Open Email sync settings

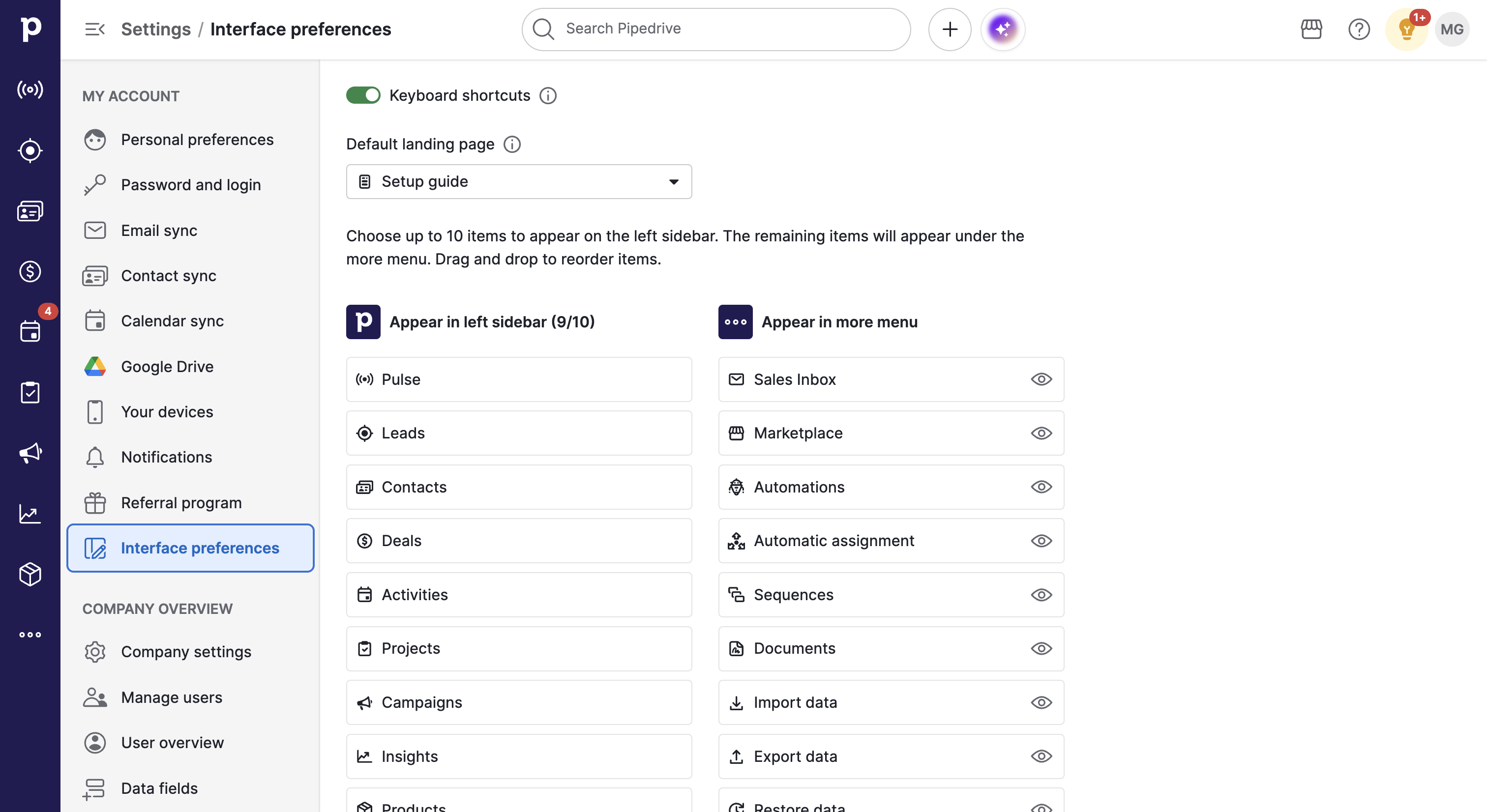pyautogui.click(x=190, y=230)
